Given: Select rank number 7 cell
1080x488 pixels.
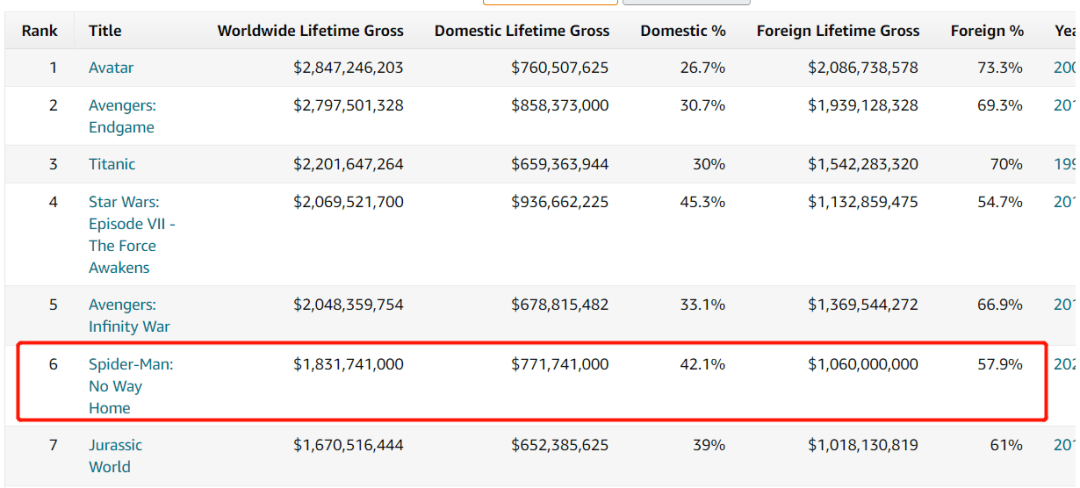Looking at the screenshot, I should pyautogui.click(x=53, y=445).
